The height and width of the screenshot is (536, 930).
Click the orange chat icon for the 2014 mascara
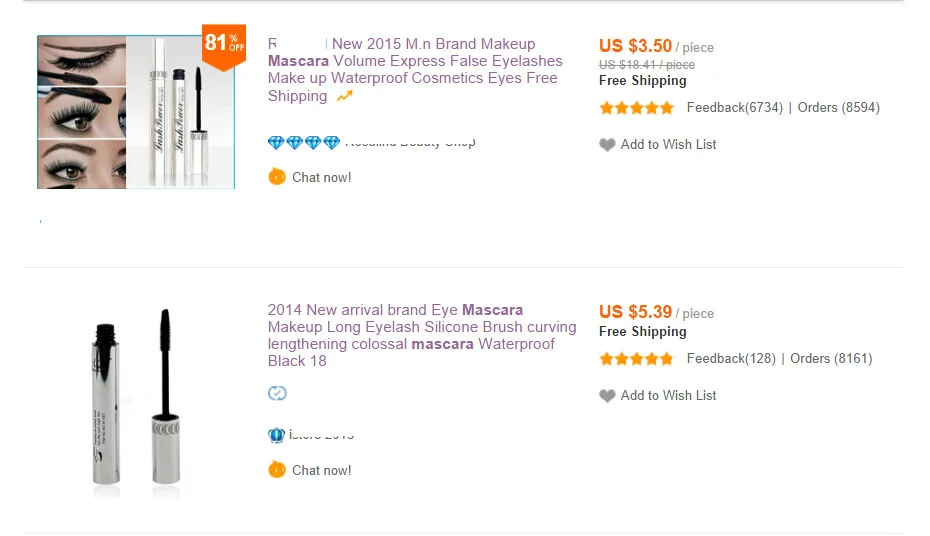pos(277,470)
